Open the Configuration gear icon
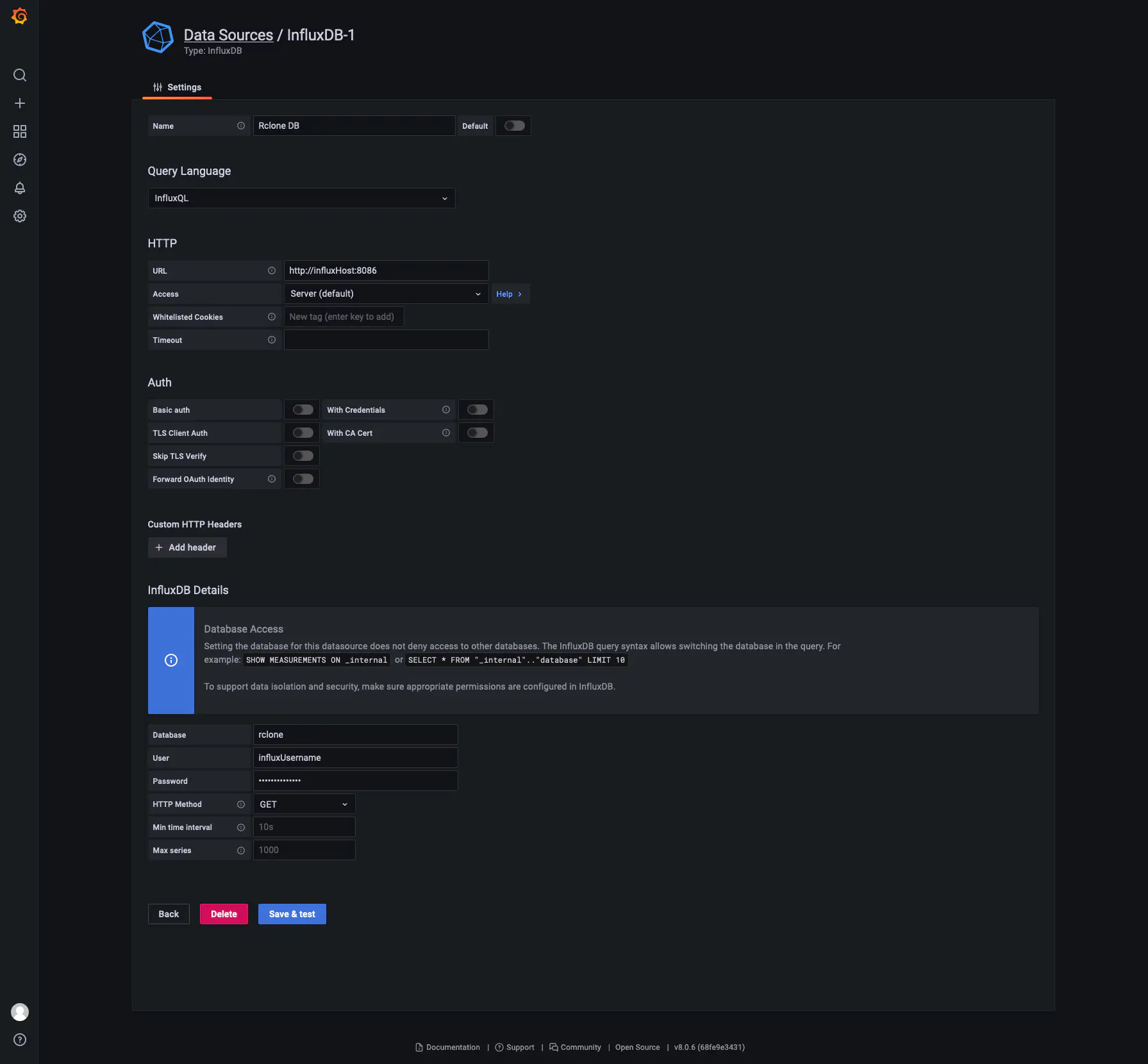 pyautogui.click(x=20, y=216)
